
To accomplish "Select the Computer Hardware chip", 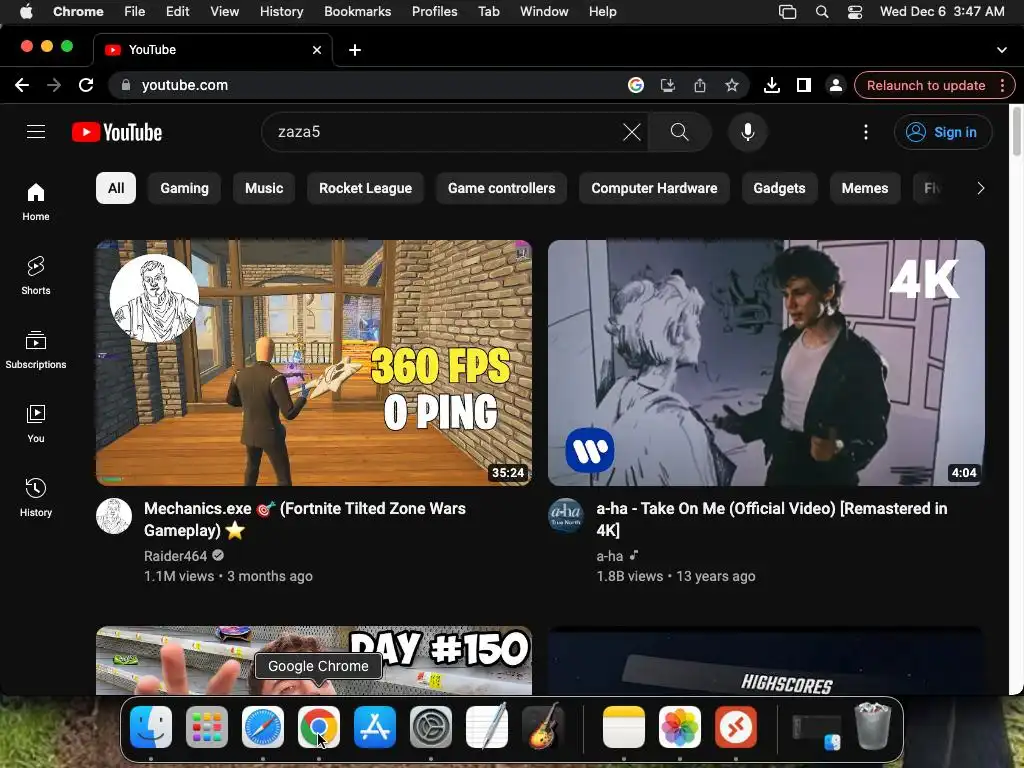I will [x=654, y=188].
